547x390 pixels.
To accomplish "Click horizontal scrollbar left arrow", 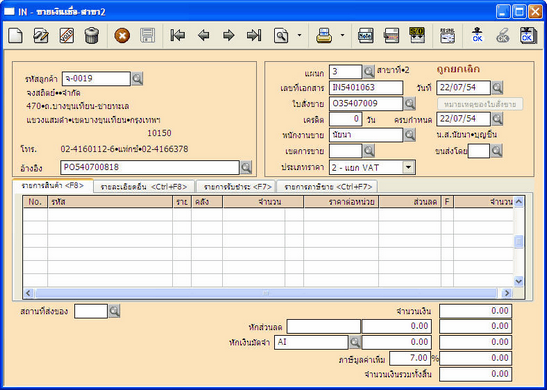I will [29, 293].
